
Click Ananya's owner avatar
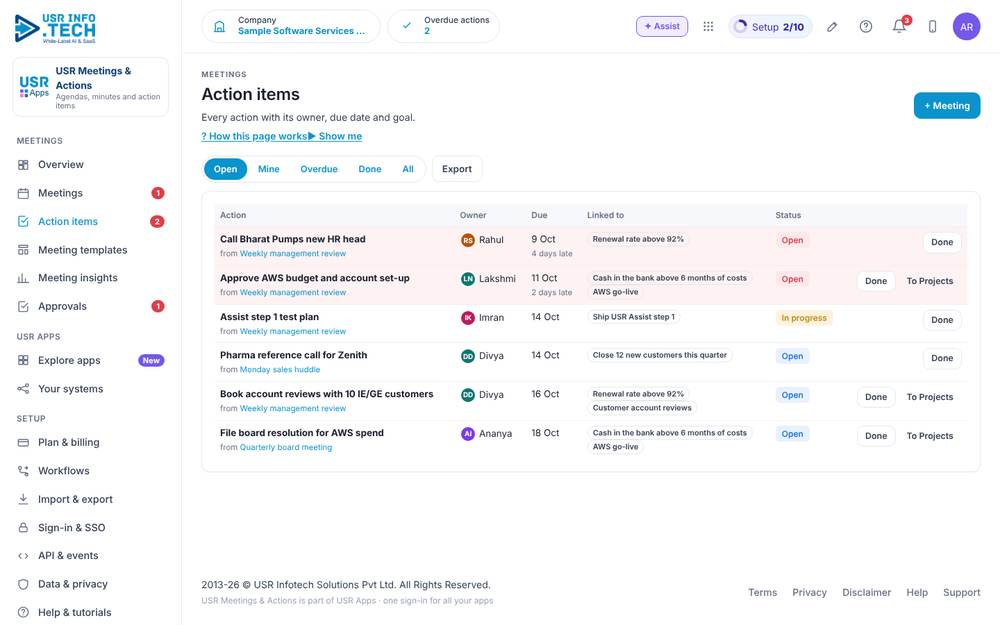point(467,434)
